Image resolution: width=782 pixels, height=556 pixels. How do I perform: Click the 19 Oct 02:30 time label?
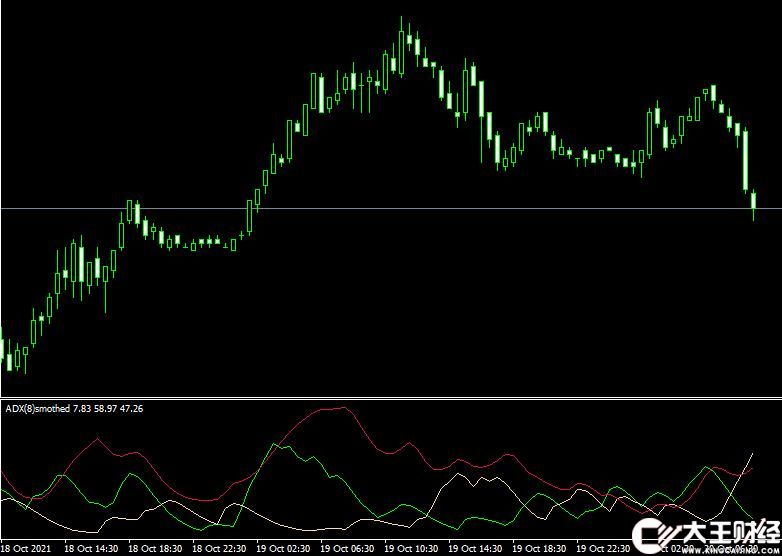pyautogui.click(x=283, y=549)
